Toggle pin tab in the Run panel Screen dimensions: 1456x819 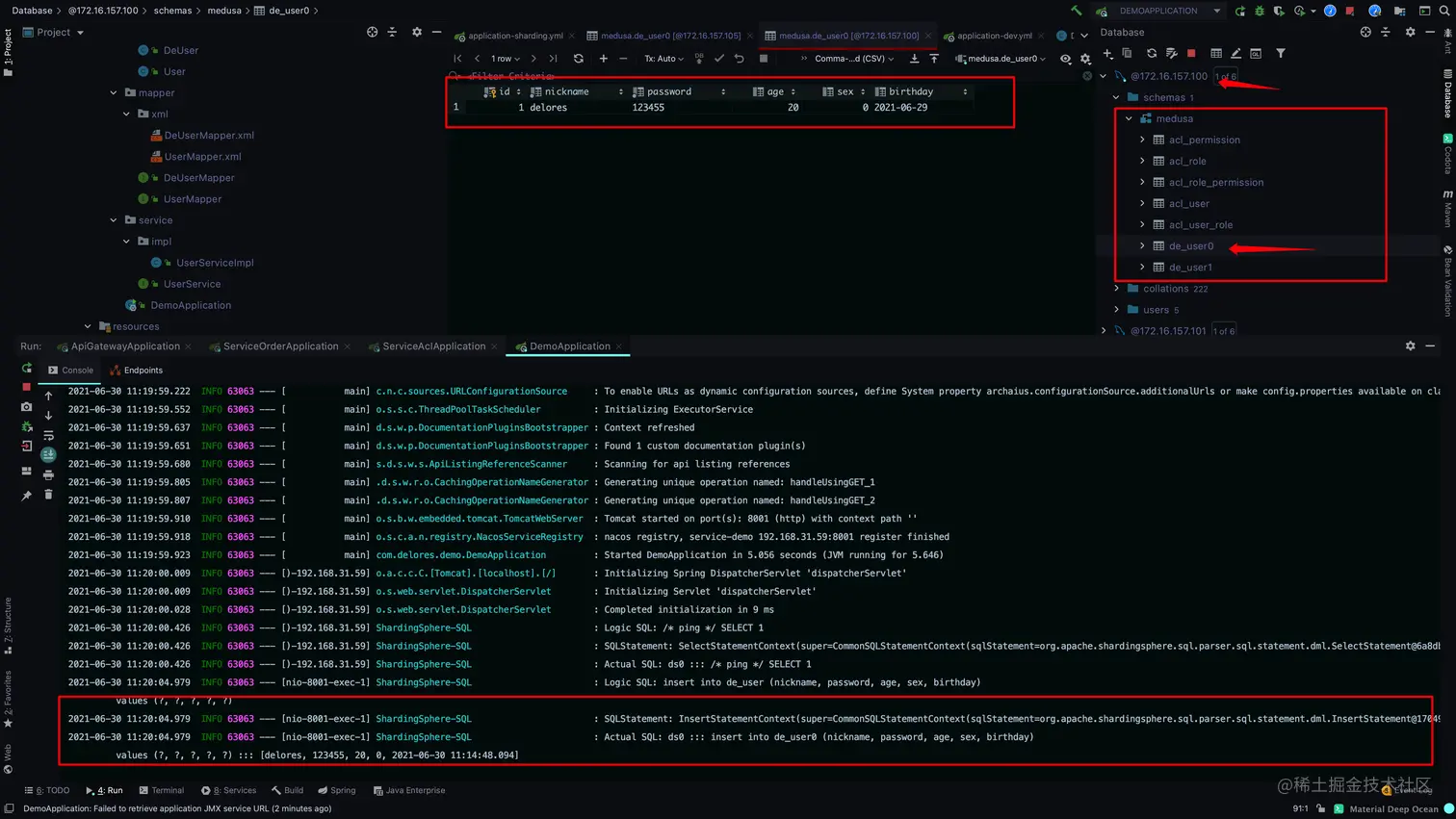pyautogui.click(x=26, y=496)
